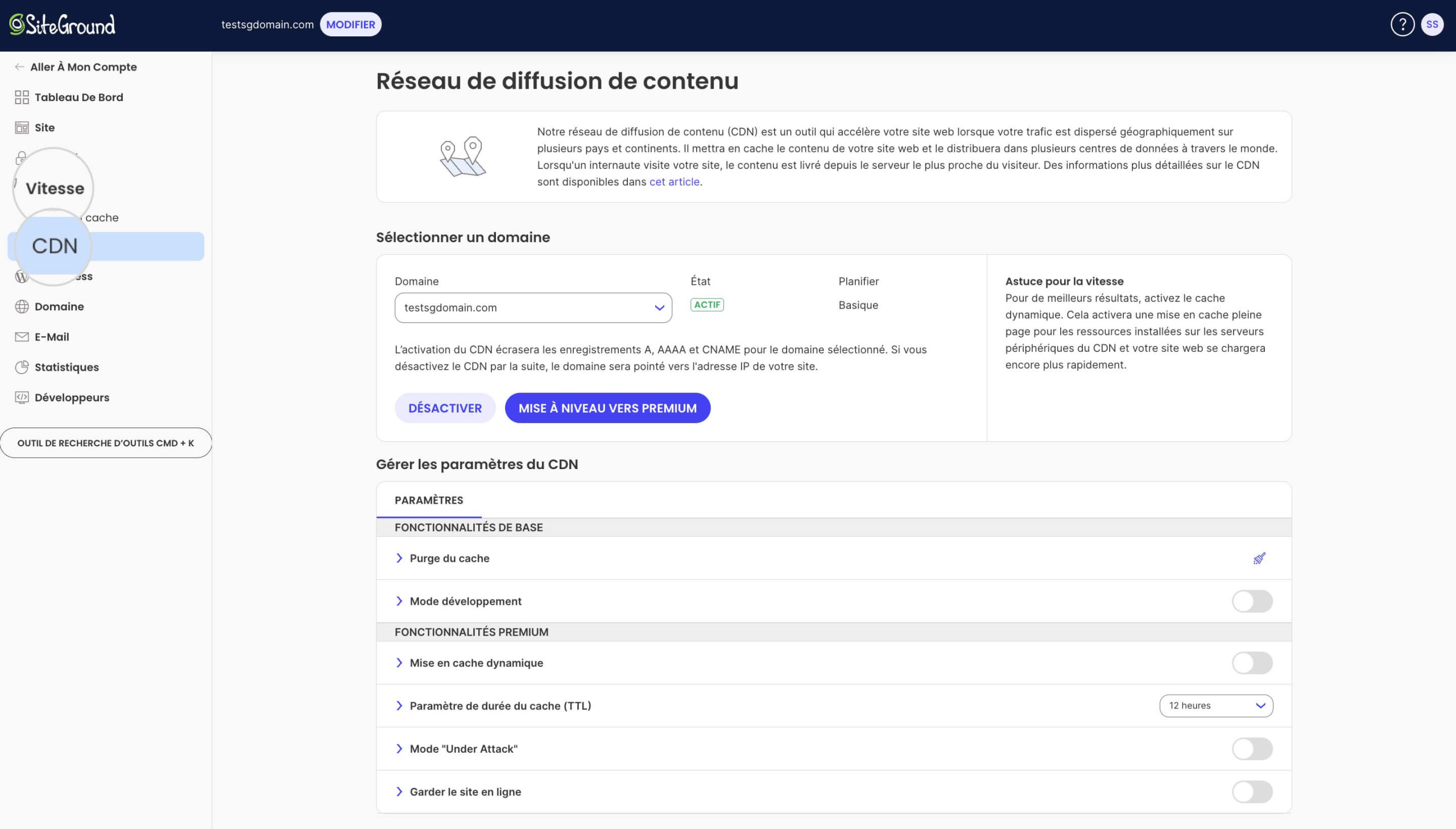Open Tableau De Bord in the sidebar
This screenshot has height=829, width=1456.
(x=78, y=97)
